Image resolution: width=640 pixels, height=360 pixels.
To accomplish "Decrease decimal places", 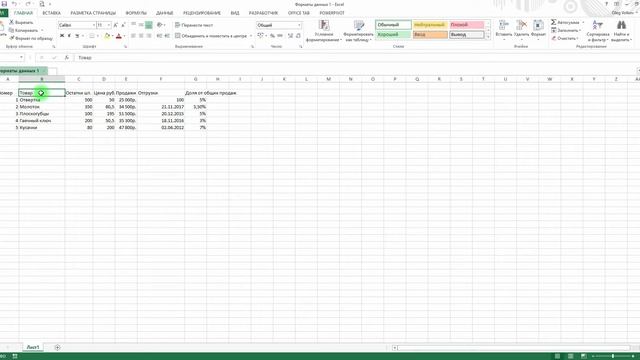I will click(x=298, y=36).
